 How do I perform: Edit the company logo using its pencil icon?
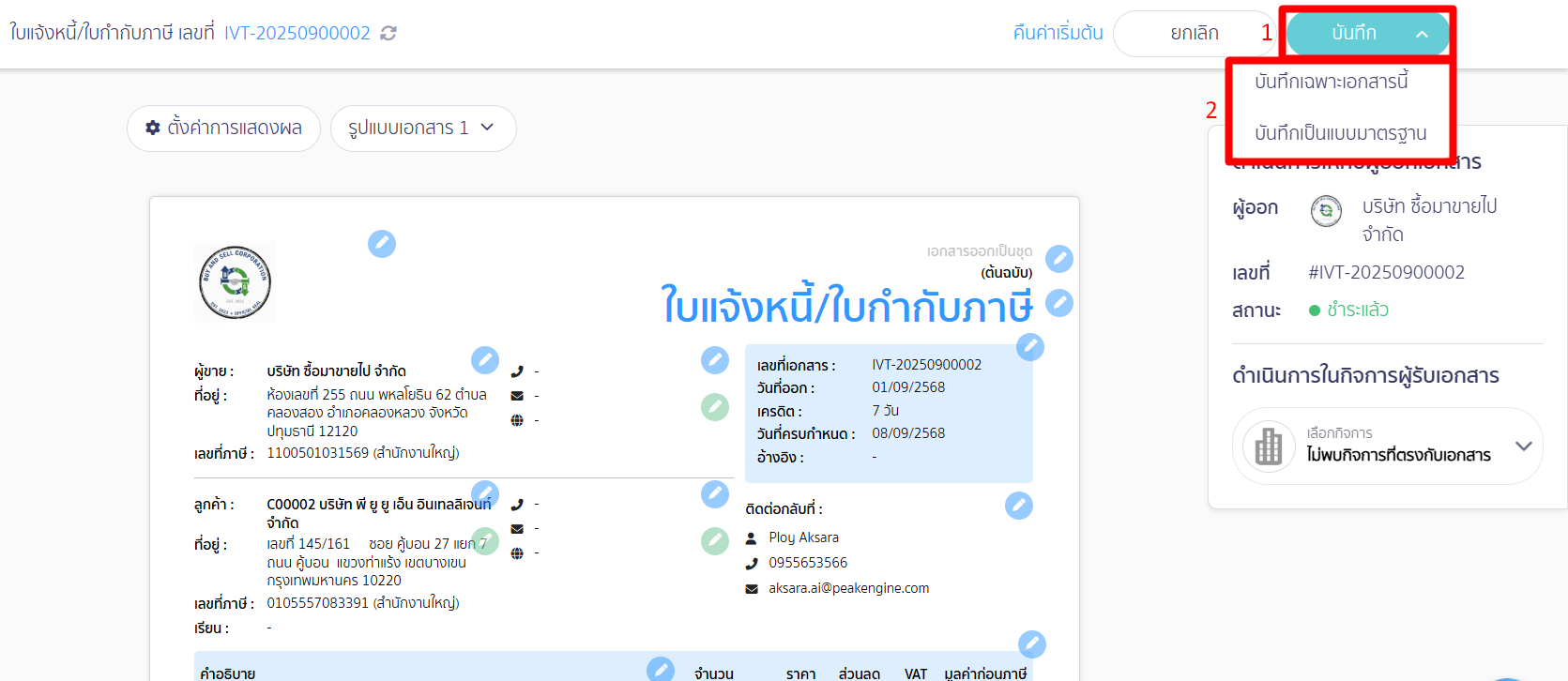click(x=382, y=244)
